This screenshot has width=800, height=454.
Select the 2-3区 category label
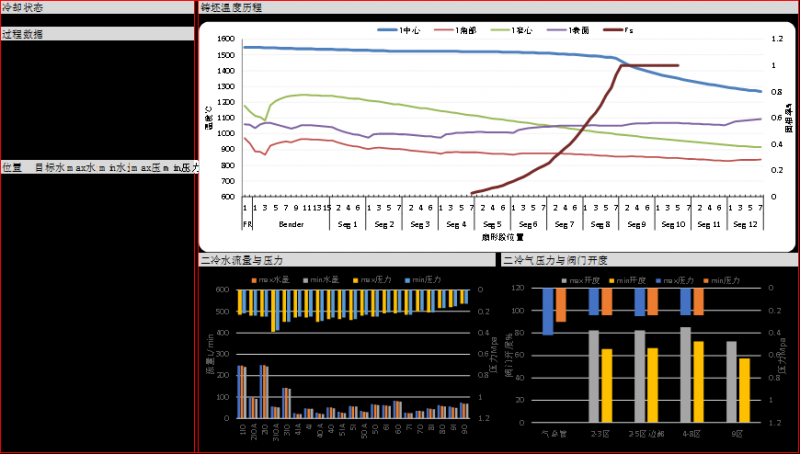tap(599, 433)
